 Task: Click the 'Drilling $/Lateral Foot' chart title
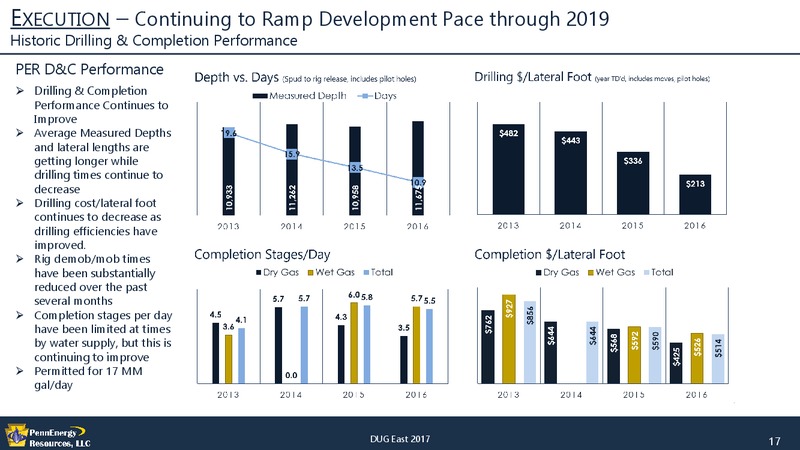coord(533,77)
